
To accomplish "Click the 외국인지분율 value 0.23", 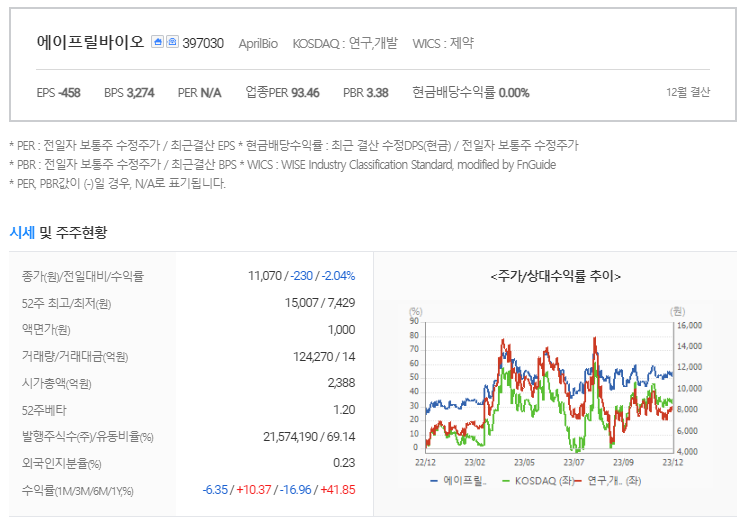I will 344,462.
